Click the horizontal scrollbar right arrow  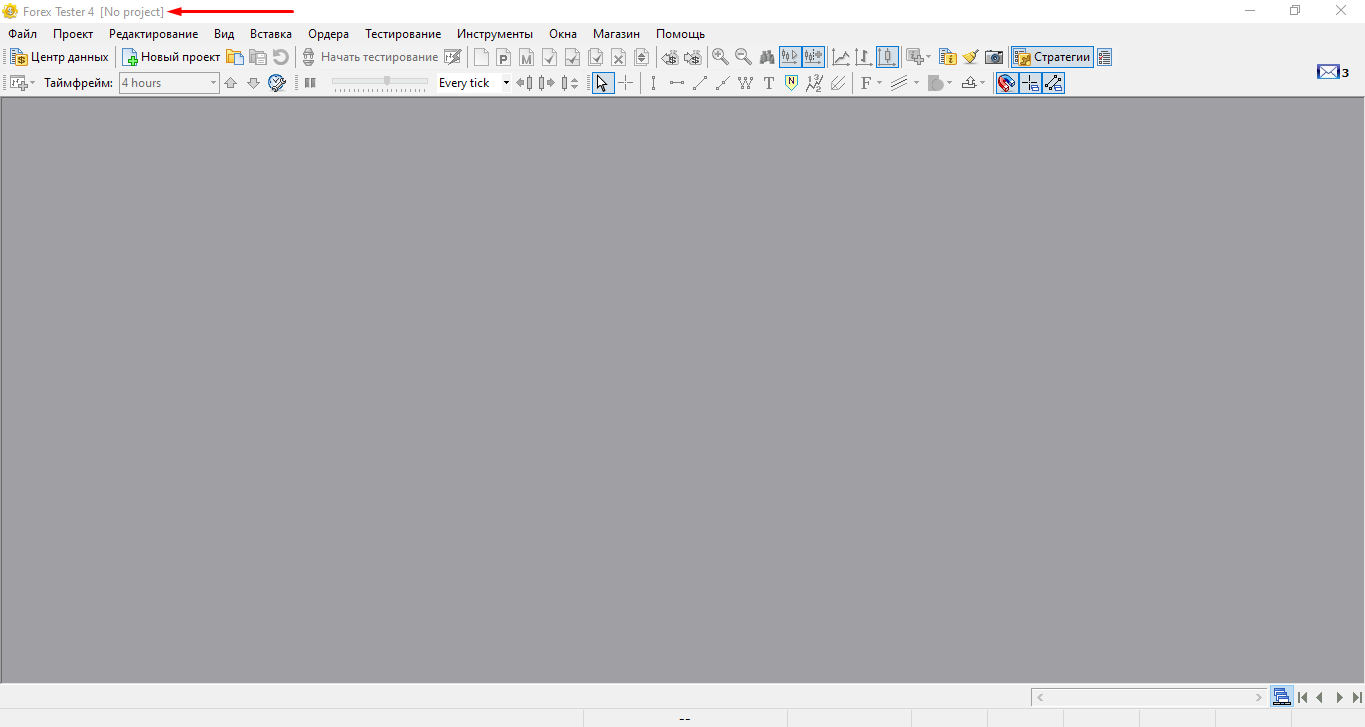tap(1259, 697)
